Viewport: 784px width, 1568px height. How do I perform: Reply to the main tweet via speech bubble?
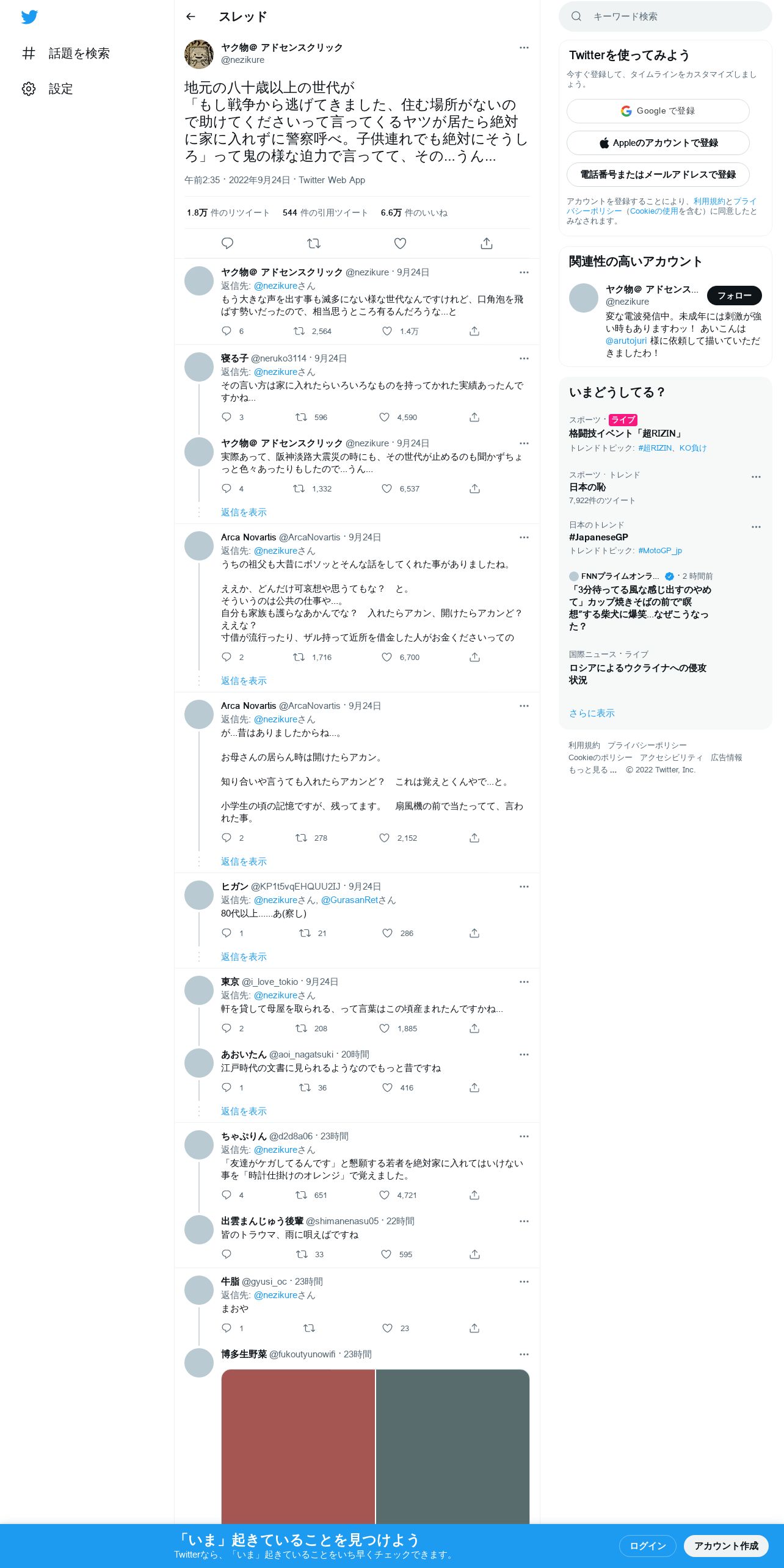coord(227,244)
